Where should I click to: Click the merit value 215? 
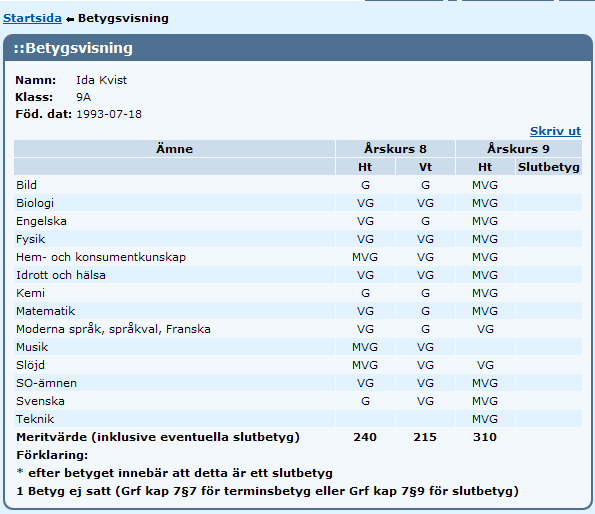(x=425, y=437)
